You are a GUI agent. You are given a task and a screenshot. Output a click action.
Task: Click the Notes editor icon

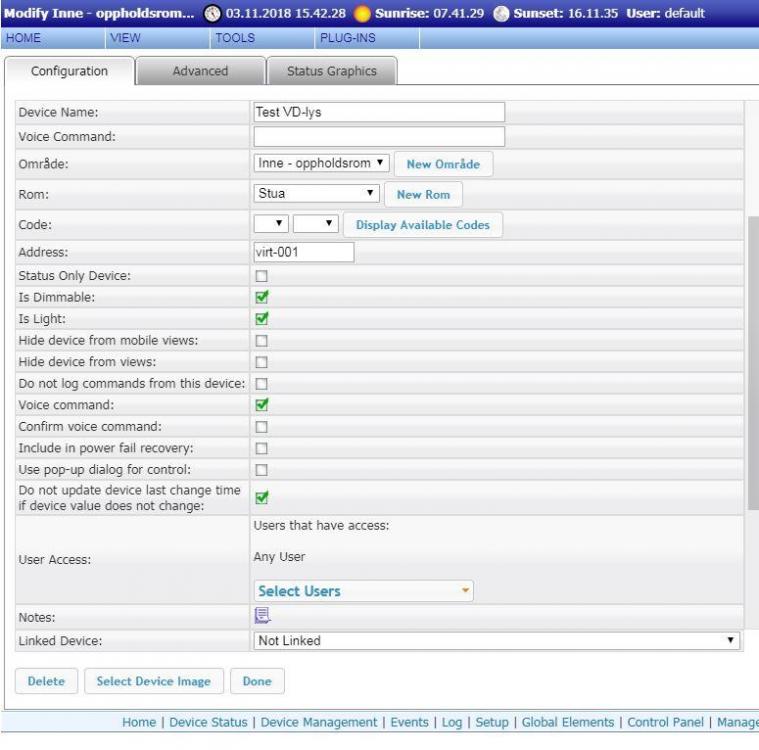coord(263,616)
